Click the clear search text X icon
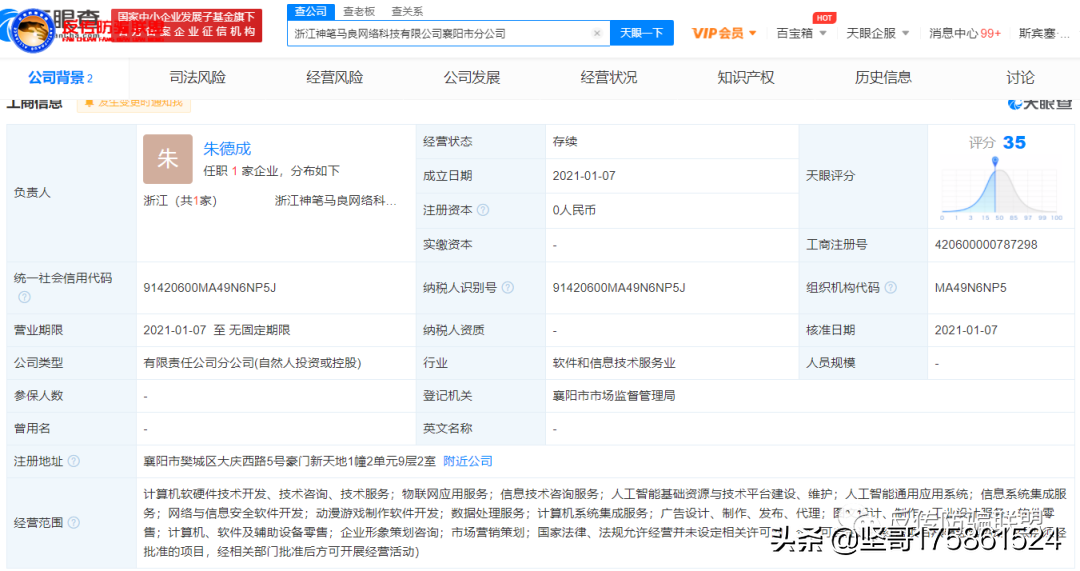Screen dimensions: 1080x571 point(596,33)
